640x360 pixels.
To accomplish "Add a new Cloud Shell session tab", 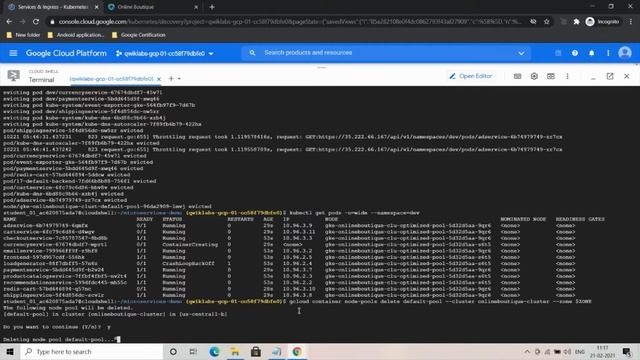I will 171,78.
